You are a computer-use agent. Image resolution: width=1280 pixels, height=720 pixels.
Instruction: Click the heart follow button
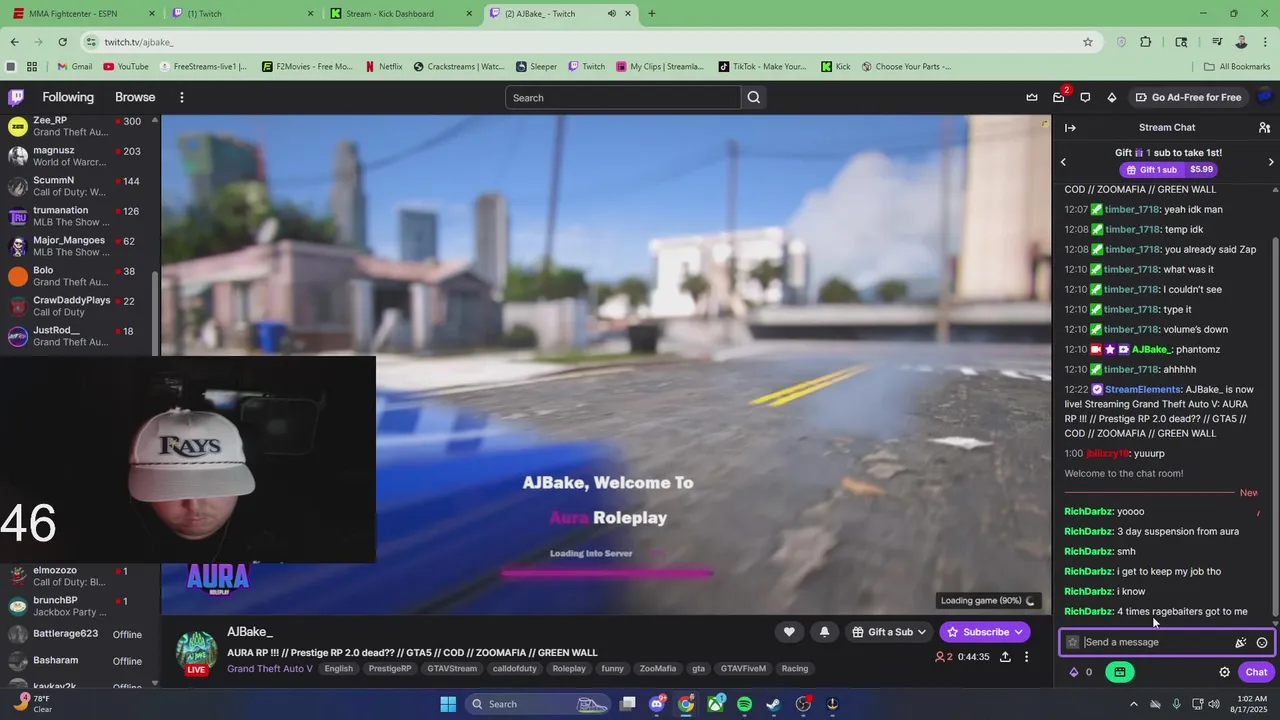[x=789, y=632]
